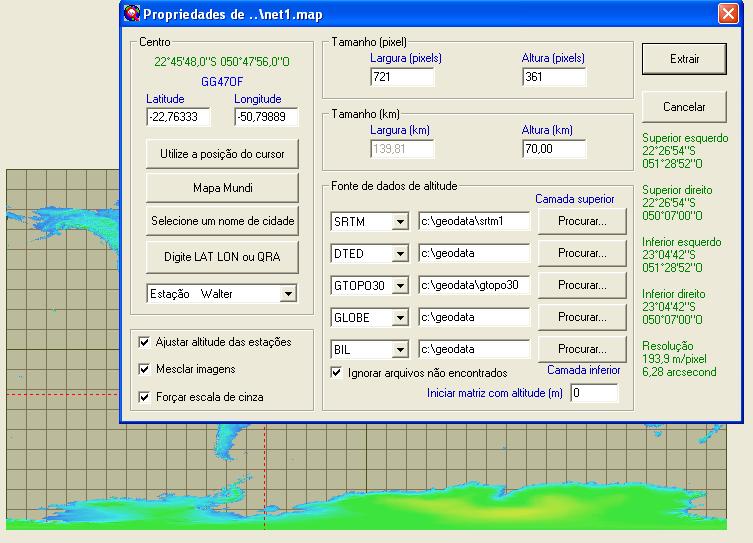Click Selecione um nome de cidade
This screenshot has height=543, width=753.
(x=222, y=221)
